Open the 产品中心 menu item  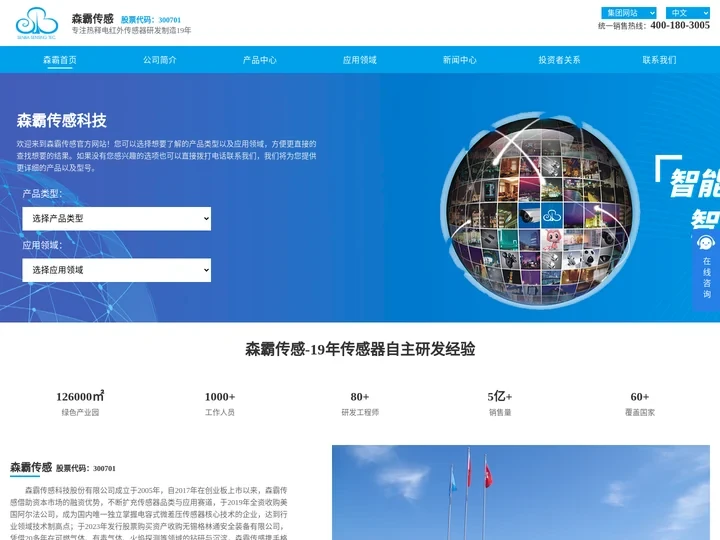(x=260, y=60)
